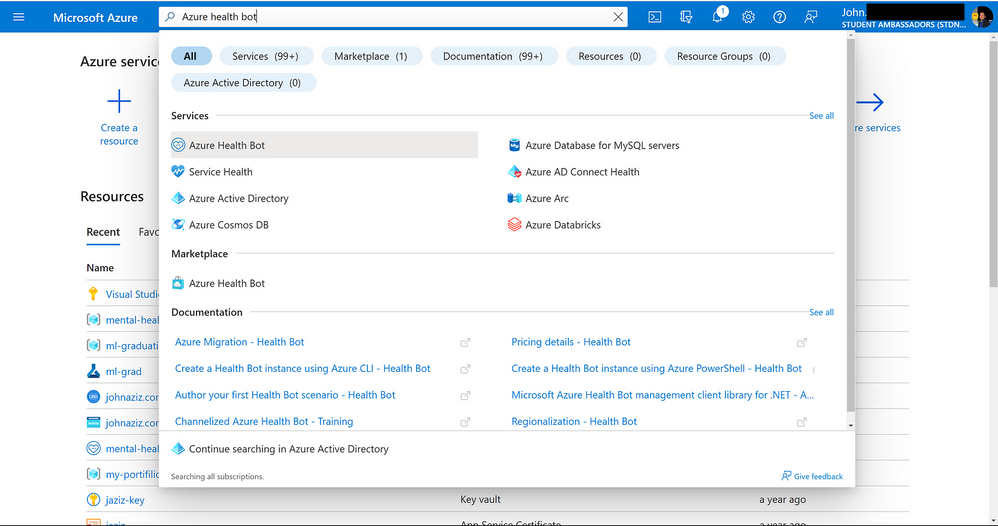998x526 pixels.
Task: Click See all next to Documentation
Action: 821,312
